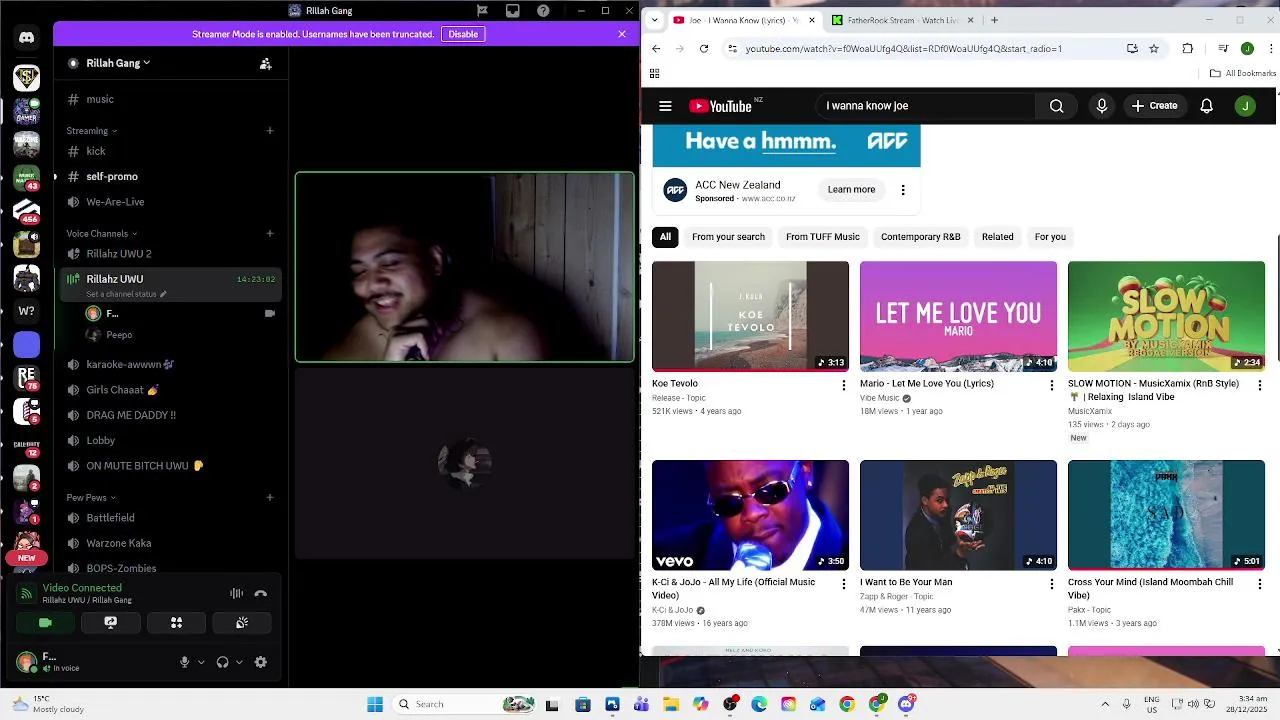Viewport: 1280px width, 720px height.
Task: Show hidden system tray icons
Action: 1105,704
